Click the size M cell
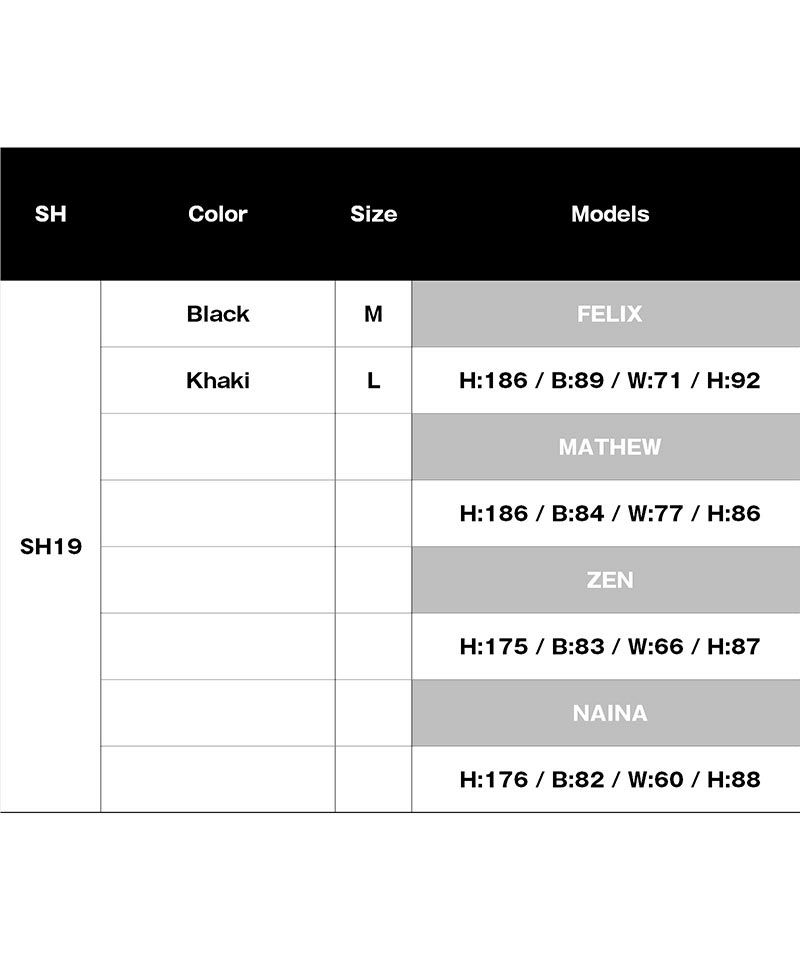The image size is (800, 960). (373, 314)
